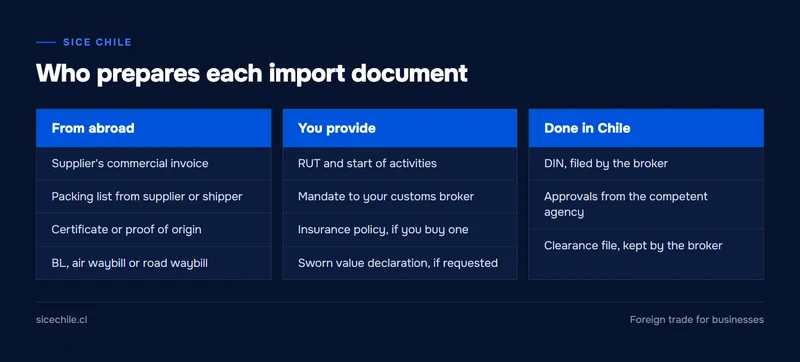800x362 pixels.
Task: Select 'RUT and start of activities' row
Action: pos(399,164)
